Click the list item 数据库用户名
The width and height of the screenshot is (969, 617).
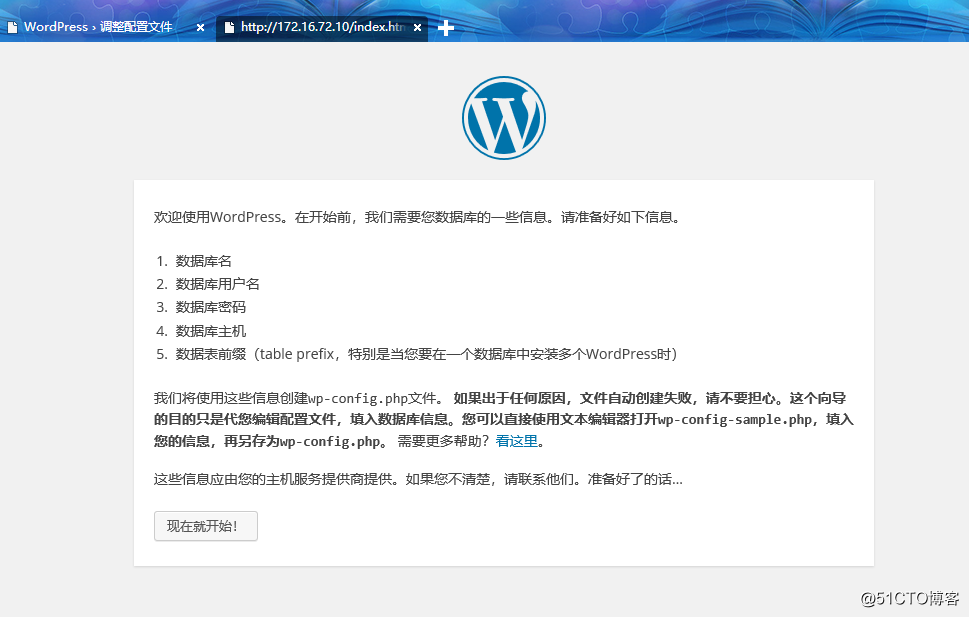pos(218,284)
